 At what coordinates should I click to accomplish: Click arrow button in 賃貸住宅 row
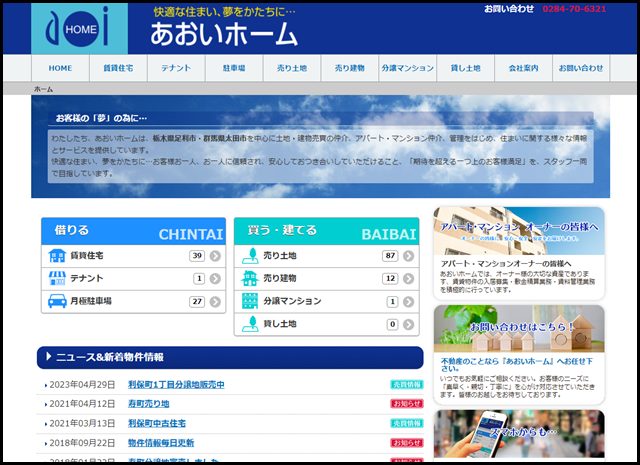215,256
